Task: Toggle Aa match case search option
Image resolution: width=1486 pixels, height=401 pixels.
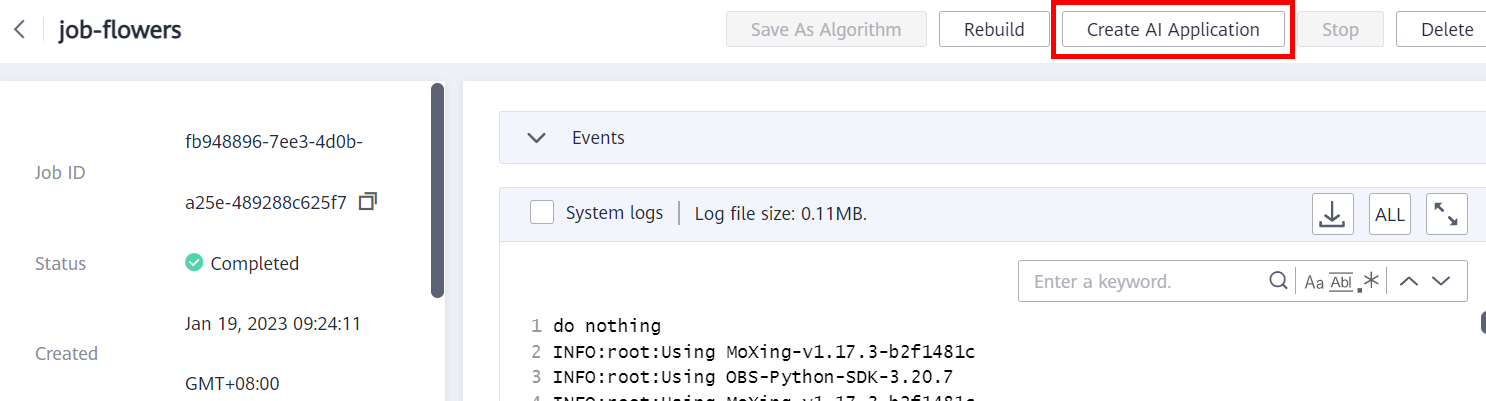Action: [1314, 282]
